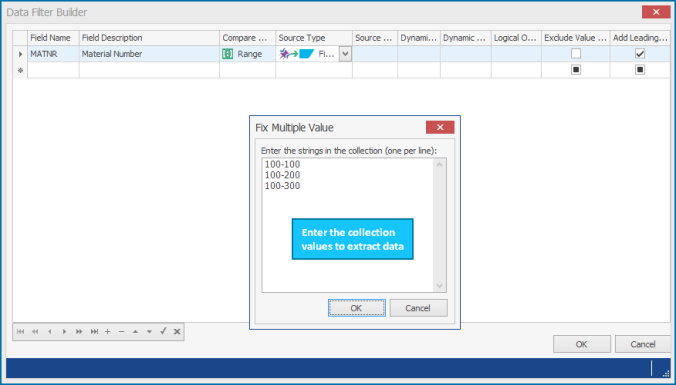Select the 100-200 line
Image resolution: width=676 pixels, height=385 pixels.
[282, 175]
